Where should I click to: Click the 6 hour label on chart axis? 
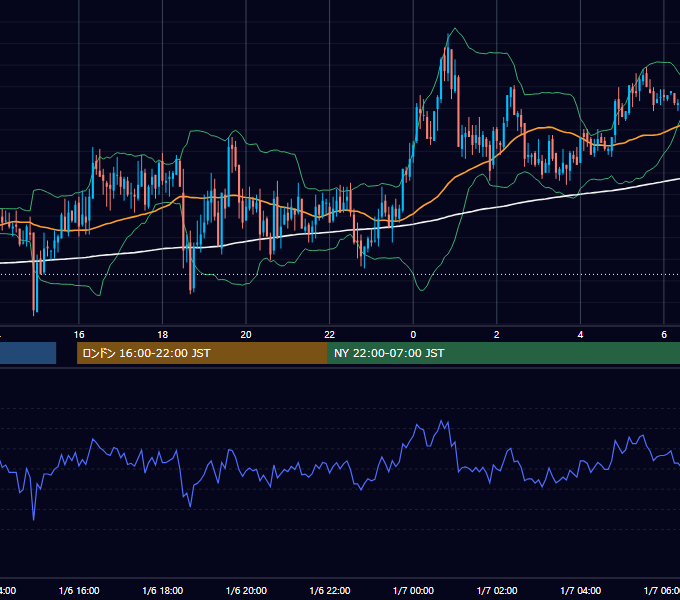pos(664,335)
